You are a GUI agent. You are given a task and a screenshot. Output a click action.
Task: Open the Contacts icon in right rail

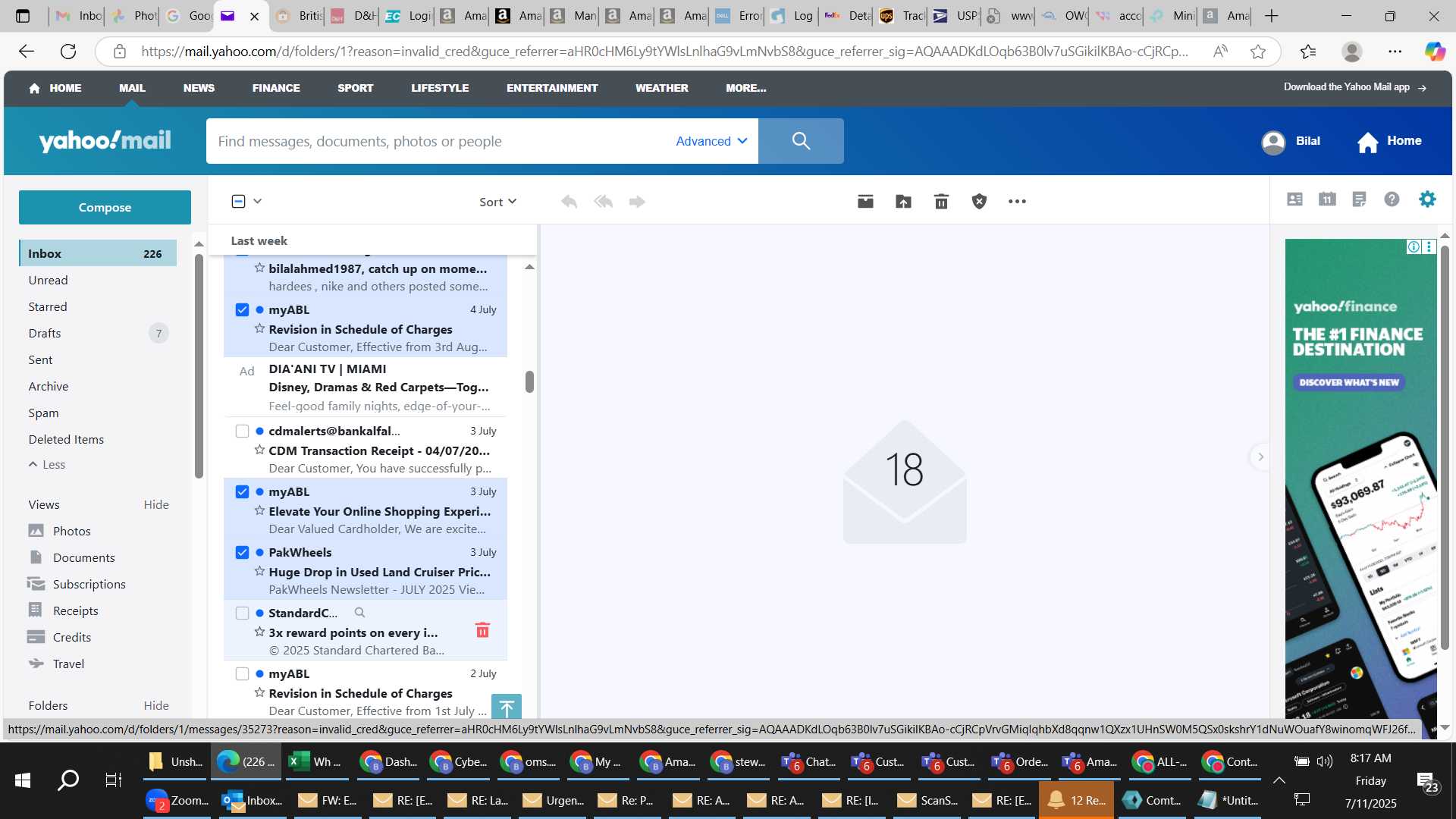pos(1294,199)
